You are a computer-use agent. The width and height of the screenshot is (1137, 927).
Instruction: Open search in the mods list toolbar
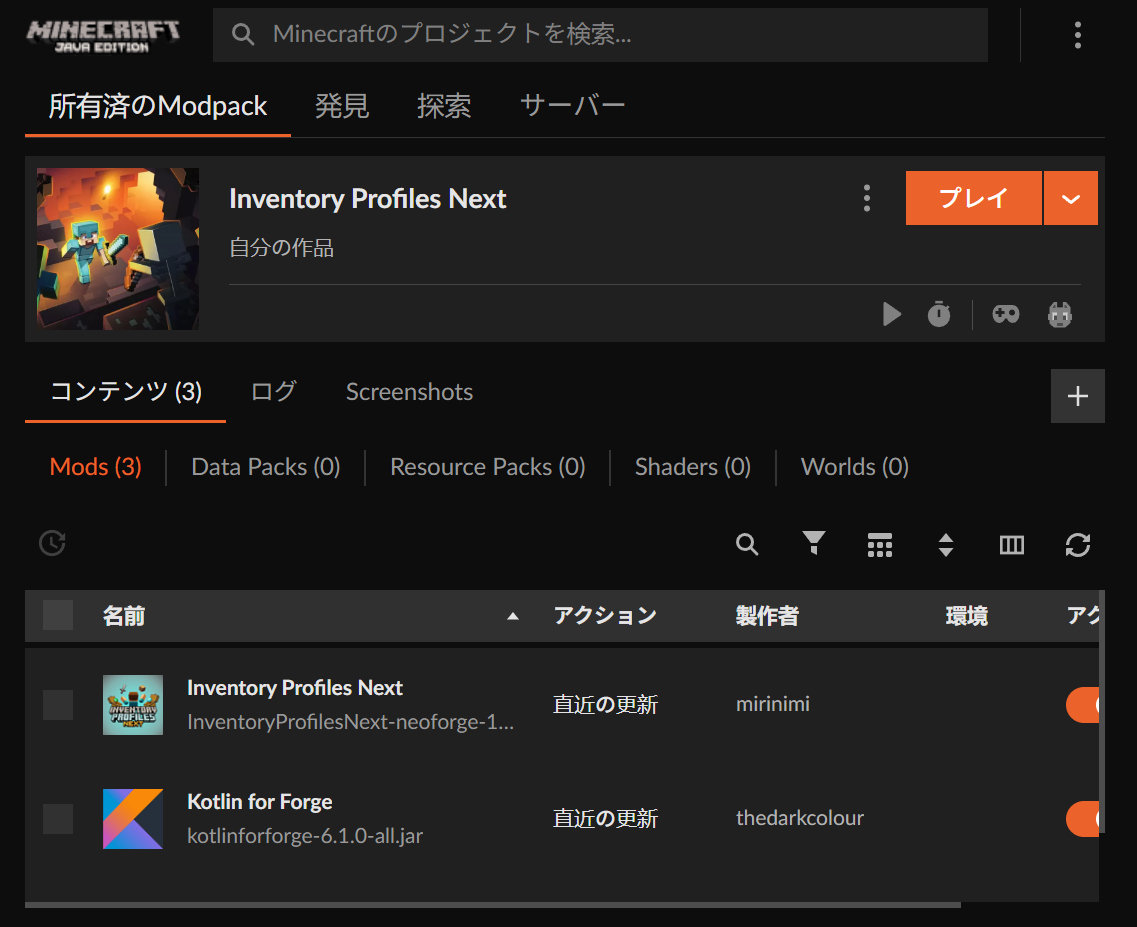pyautogui.click(x=746, y=545)
